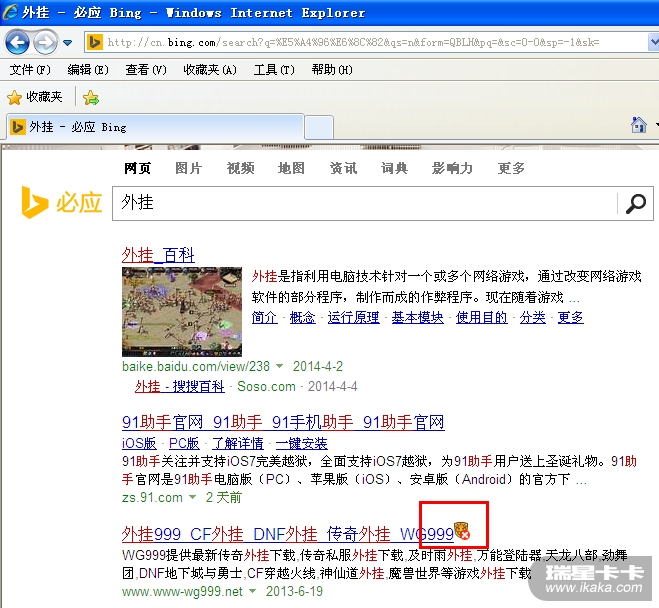Open the 更多 search categories
This screenshot has height=608, width=659.
coord(511,168)
